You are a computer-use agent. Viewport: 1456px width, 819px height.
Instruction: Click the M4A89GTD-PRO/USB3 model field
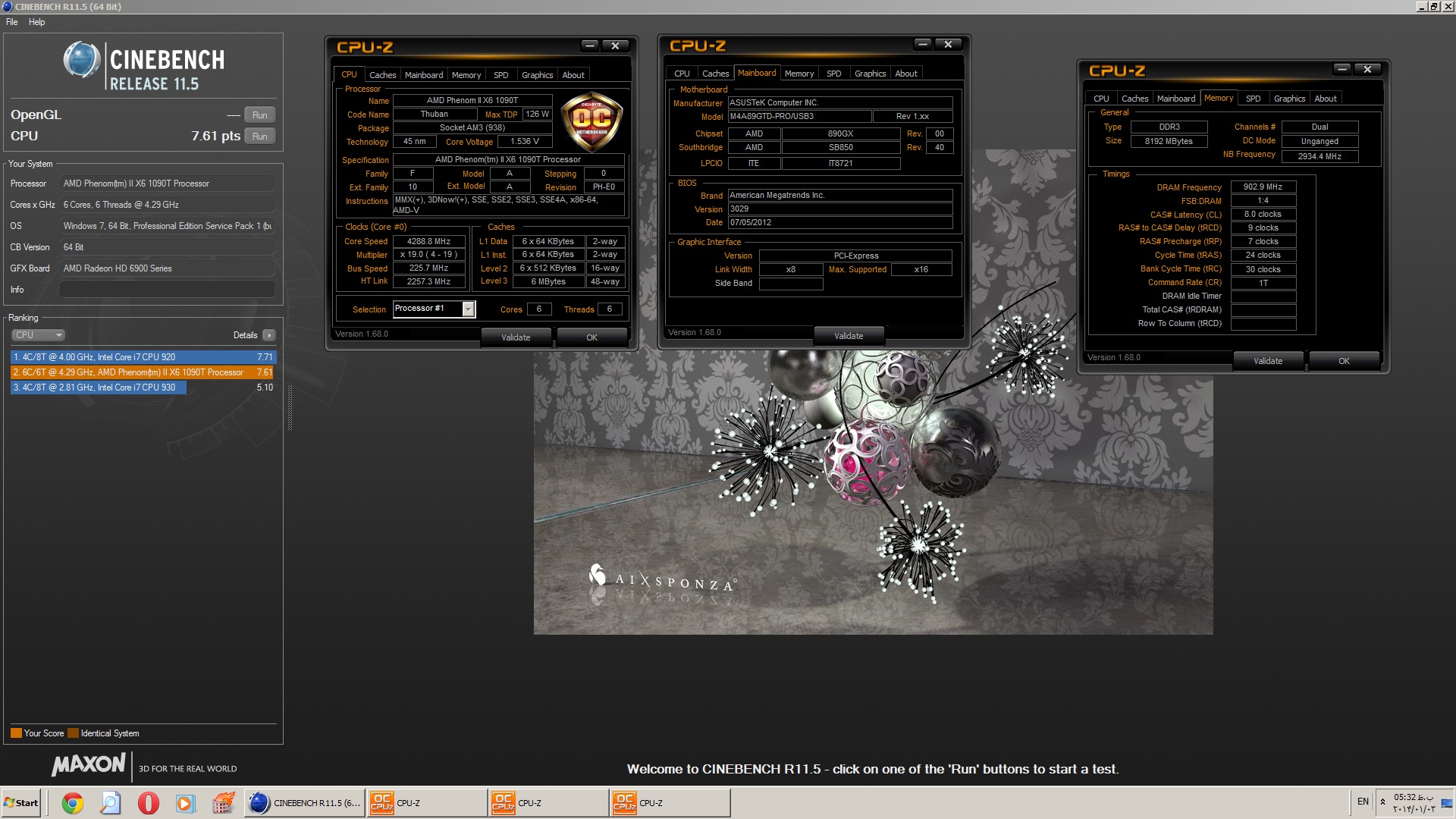pos(799,116)
